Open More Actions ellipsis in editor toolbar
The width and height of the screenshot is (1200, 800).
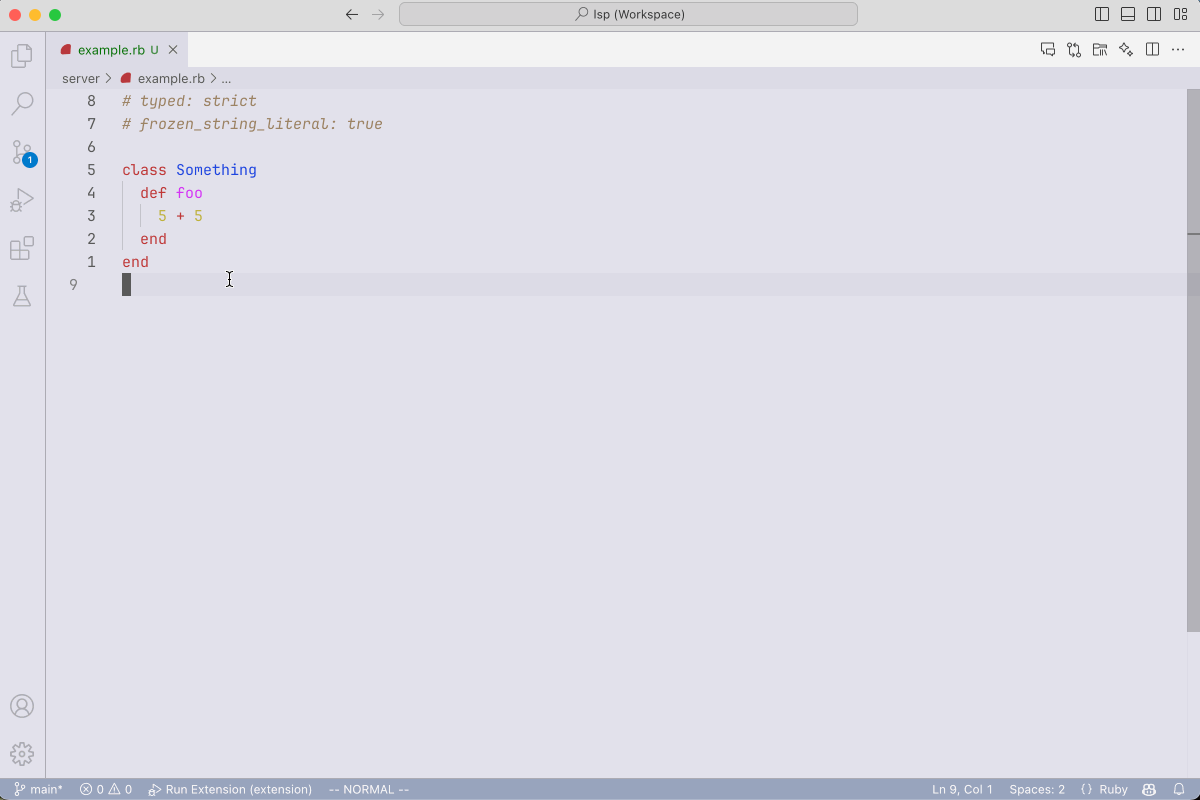(x=1178, y=49)
